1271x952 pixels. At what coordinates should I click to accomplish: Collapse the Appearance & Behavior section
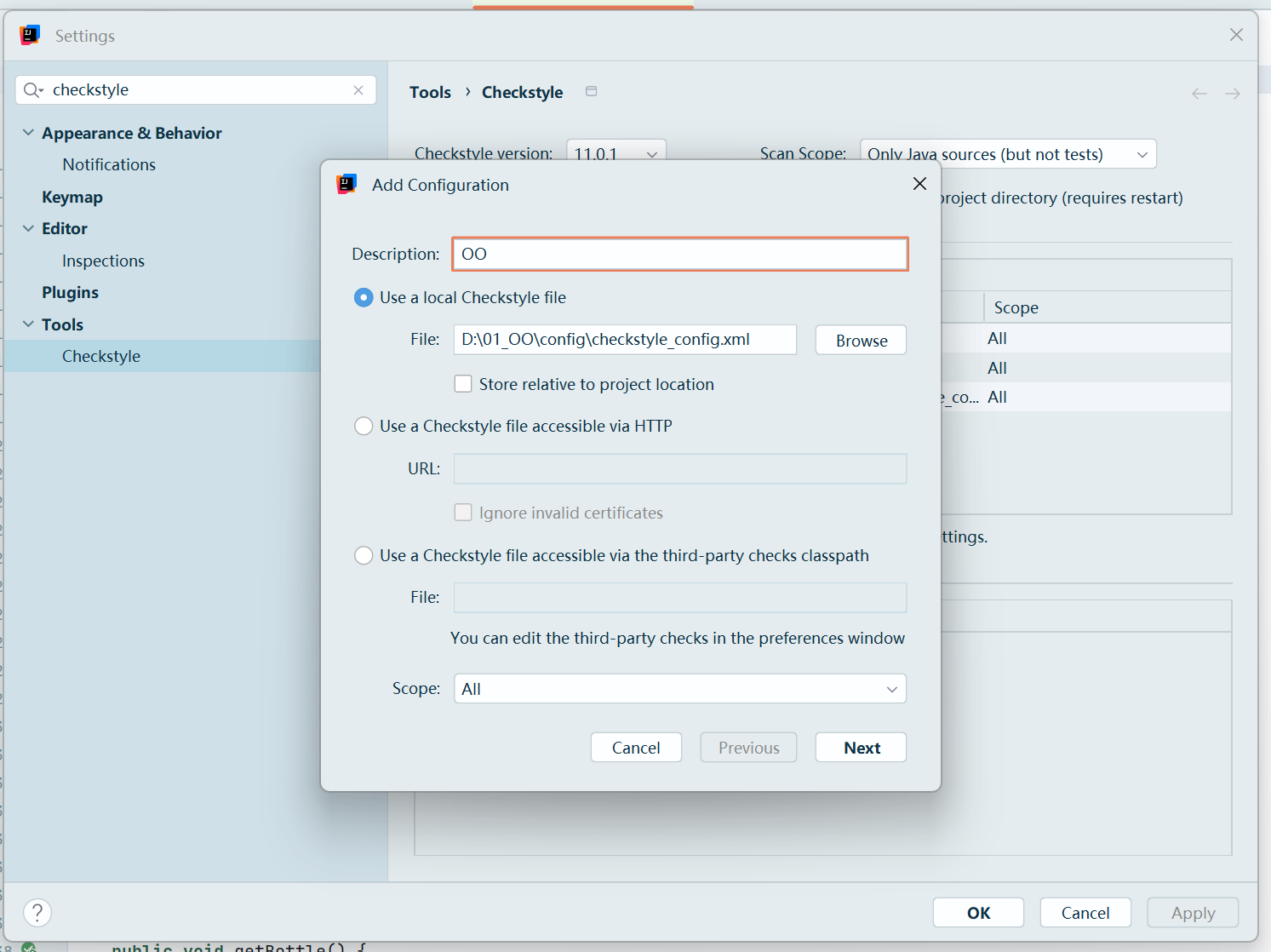pyautogui.click(x=28, y=133)
